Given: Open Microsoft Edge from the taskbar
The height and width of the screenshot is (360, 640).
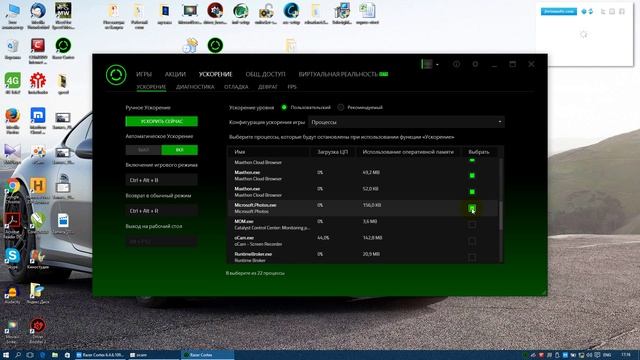Looking at the screenshot, I should (42, 355).
